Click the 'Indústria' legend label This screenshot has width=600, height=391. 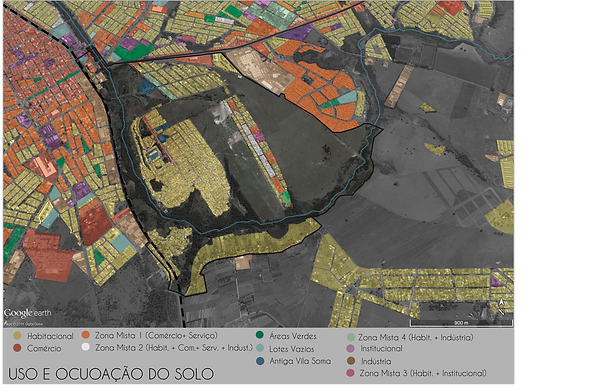coord(376,361)
